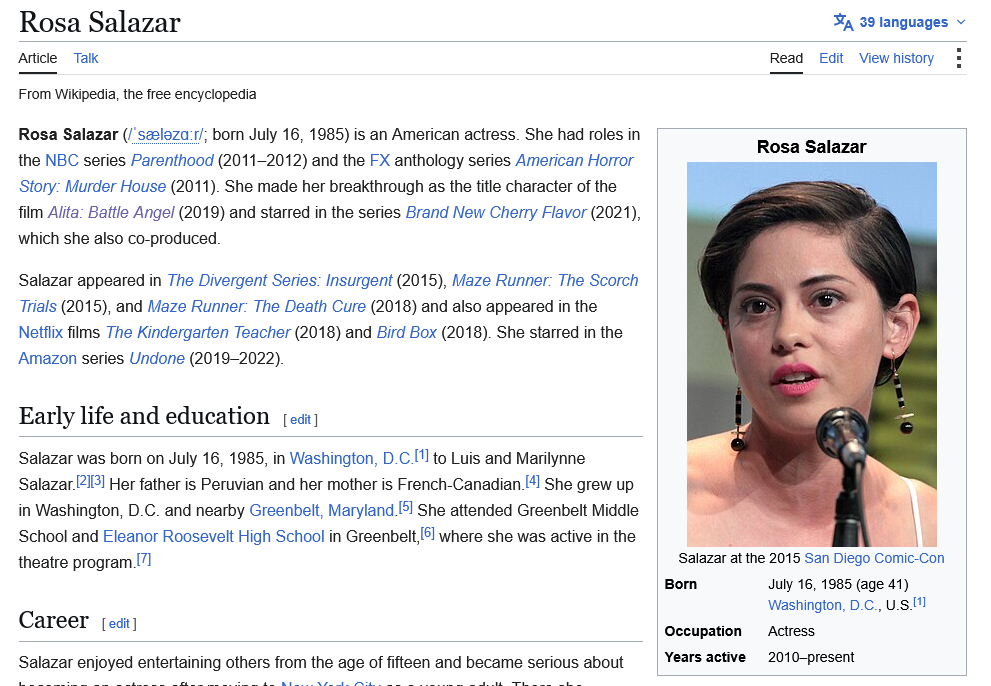The height and width of the screenshot is (686, 991).
Task: Open the San Diego Comic-Con caption link
Action: [x=874, y=558]
